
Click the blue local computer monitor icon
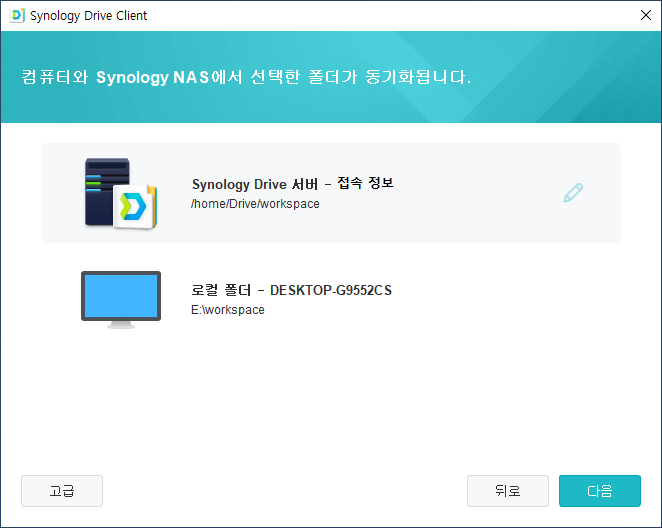coord(121,299)
